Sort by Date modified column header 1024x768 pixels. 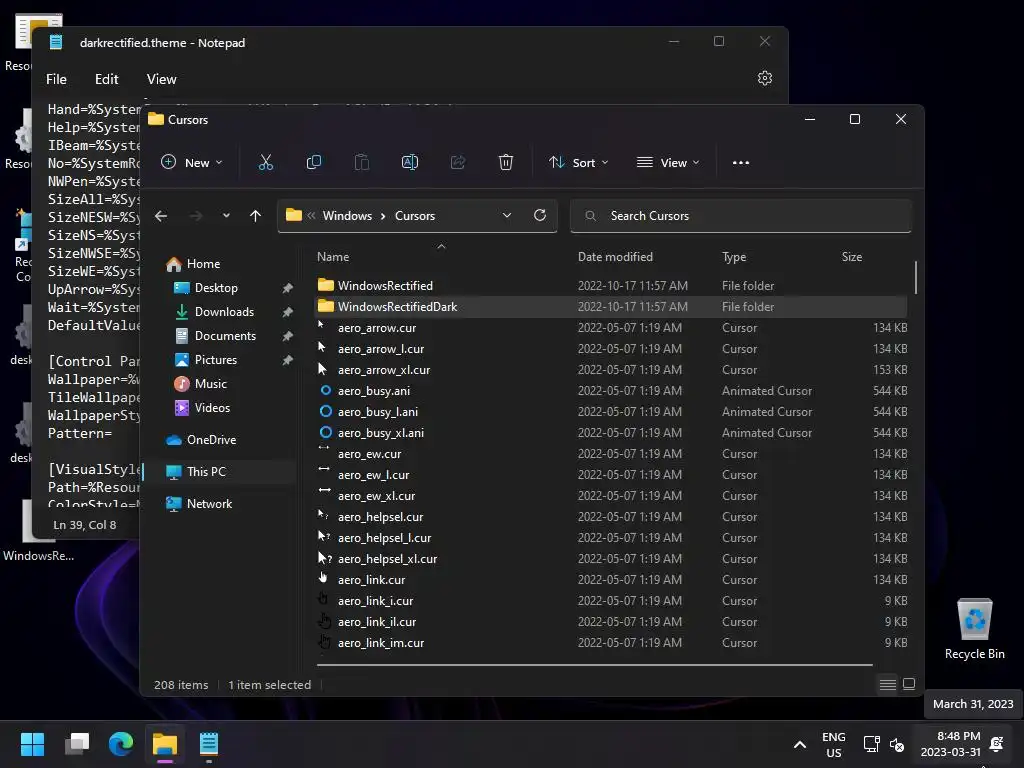[x=615, y=257]
